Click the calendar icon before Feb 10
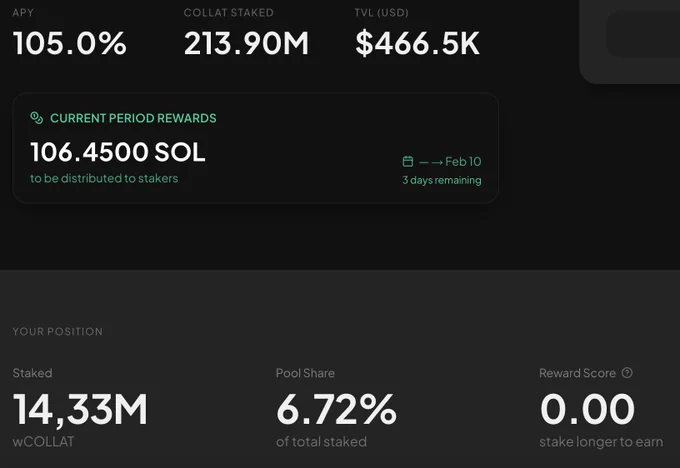The width and height of the screenshot is (680, 468). pyautogui.click(x=408, y=161)
